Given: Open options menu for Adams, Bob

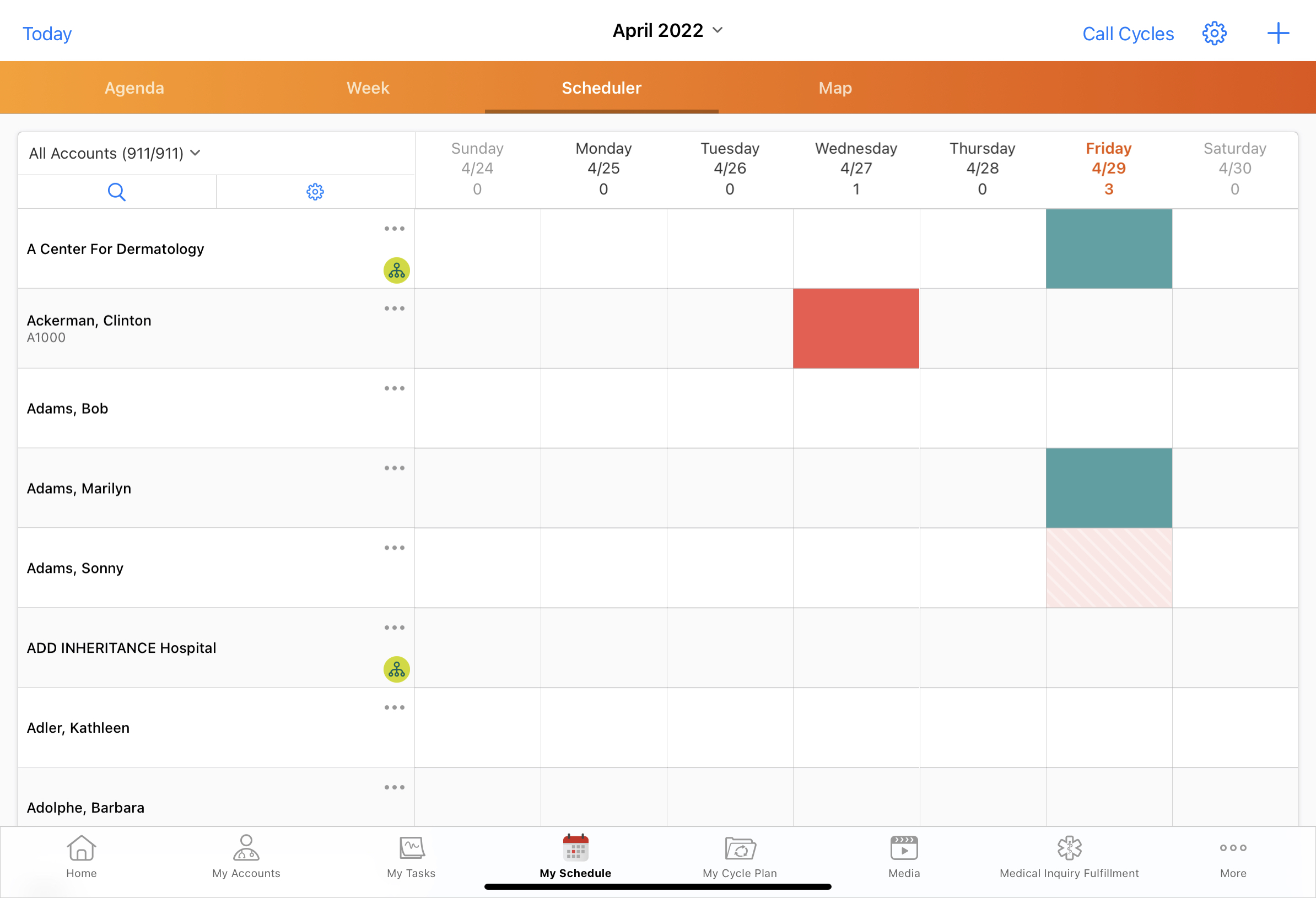Looking at the screenshot, I should [394, 388].
